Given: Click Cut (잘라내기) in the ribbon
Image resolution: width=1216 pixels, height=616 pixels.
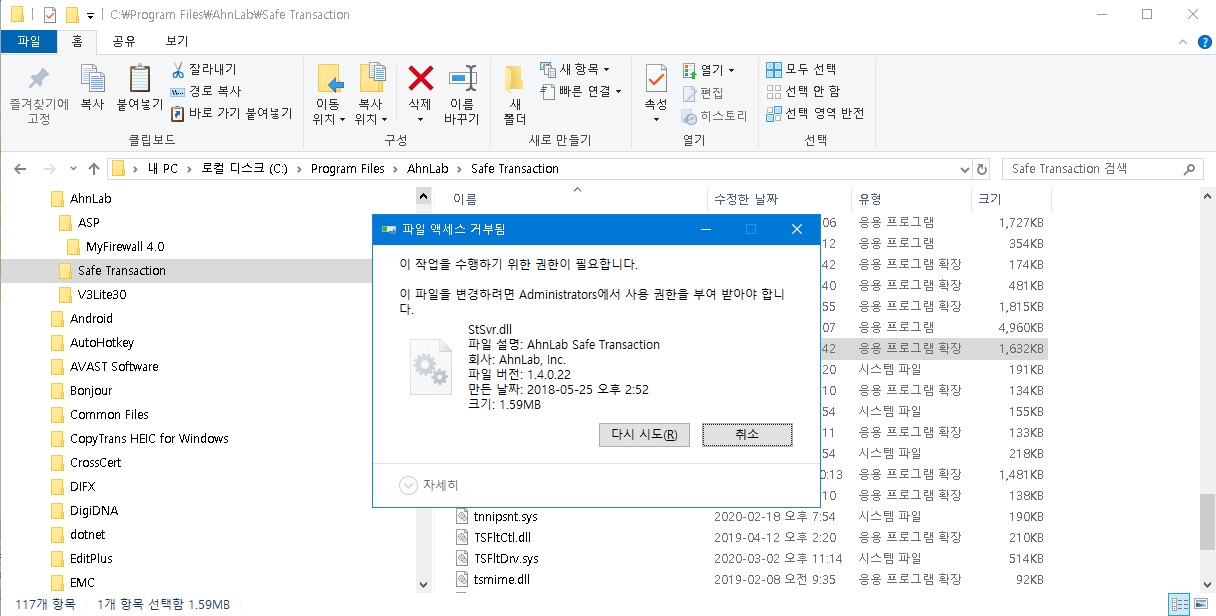Looking at the screenshot, I should pyautogui.click(x=204, y=69).
